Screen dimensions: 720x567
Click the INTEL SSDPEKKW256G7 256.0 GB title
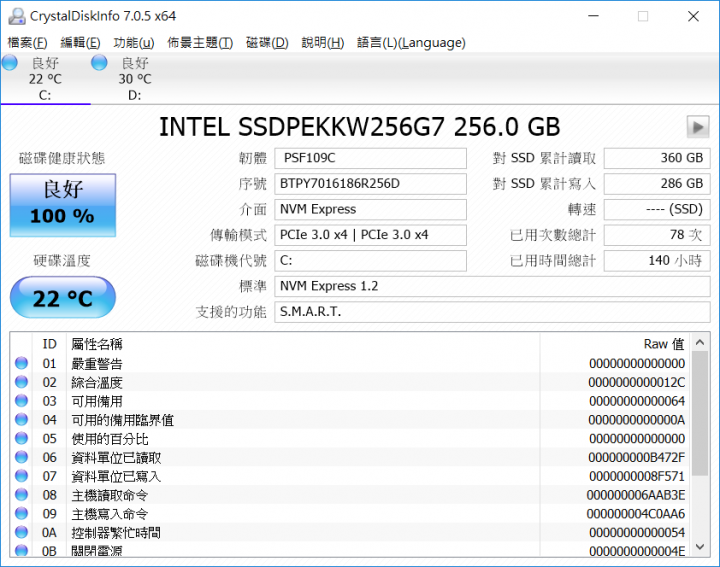[x=360, y=127]
